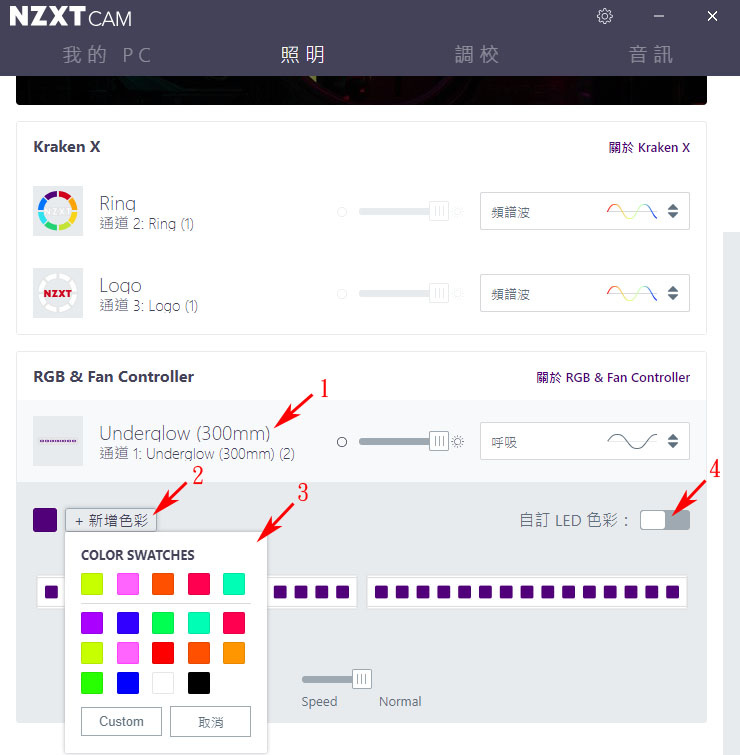The height and width of the screenshot is (755, 740).
Task: Click the Ring effect up-down arrows
Action: 673,211
